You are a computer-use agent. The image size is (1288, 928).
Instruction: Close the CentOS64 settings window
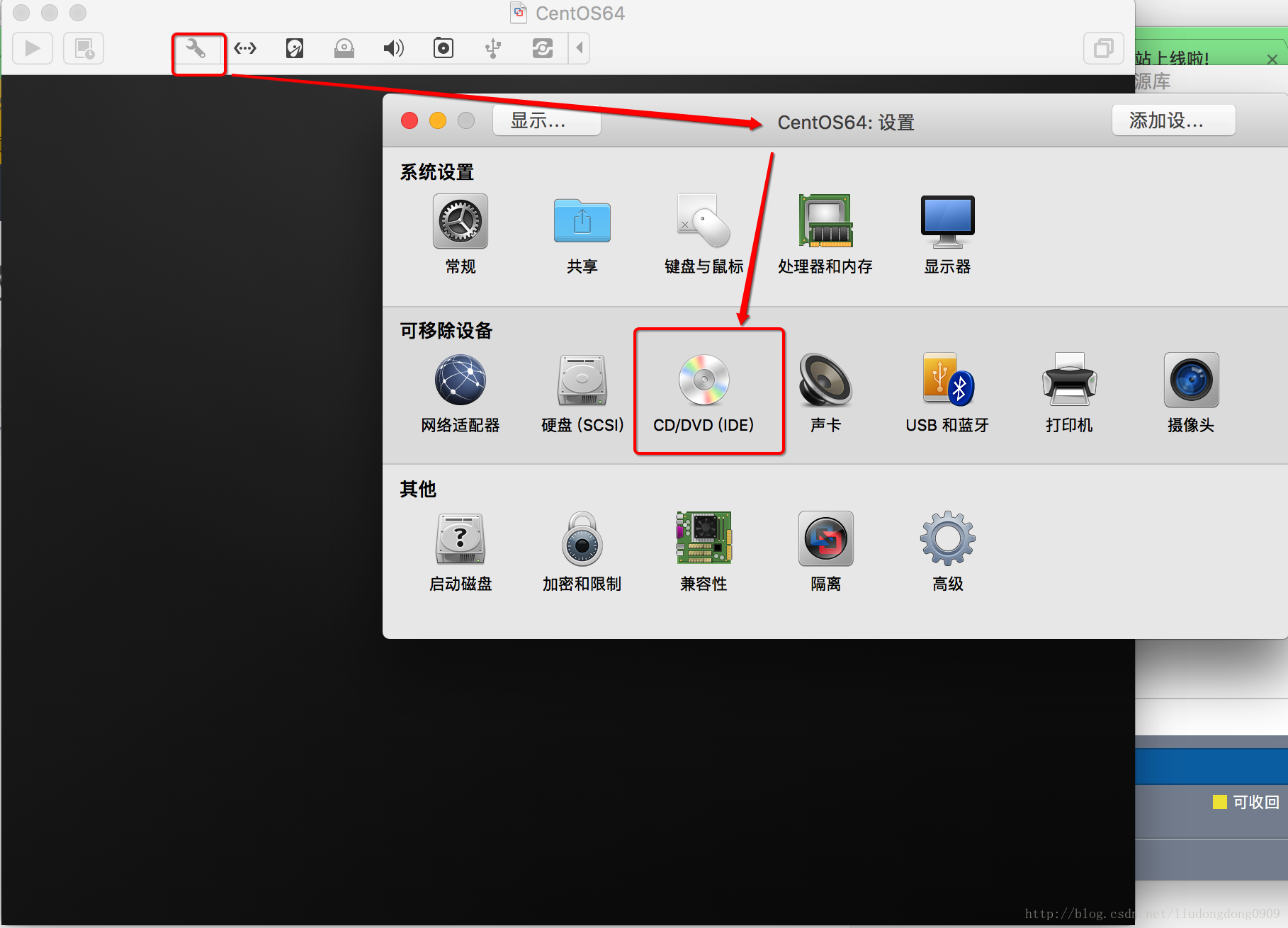tap(409, 120)
